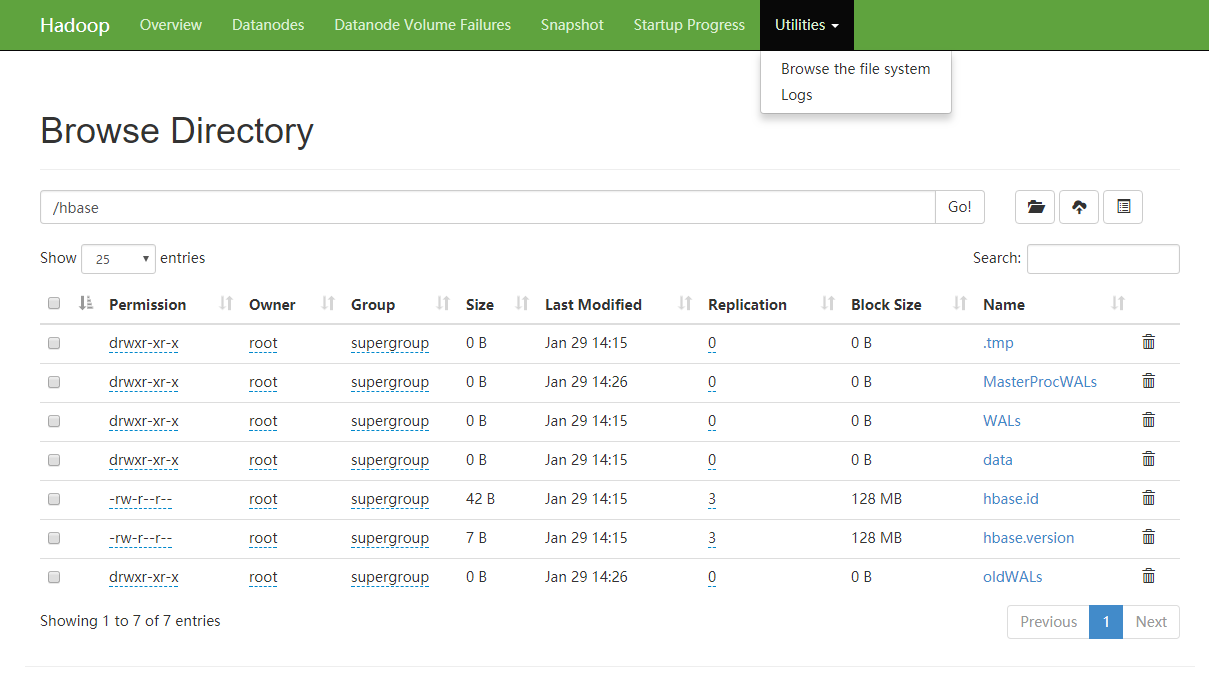
Task: Click the Last Modified sort arrows
Action: (685, 304)
